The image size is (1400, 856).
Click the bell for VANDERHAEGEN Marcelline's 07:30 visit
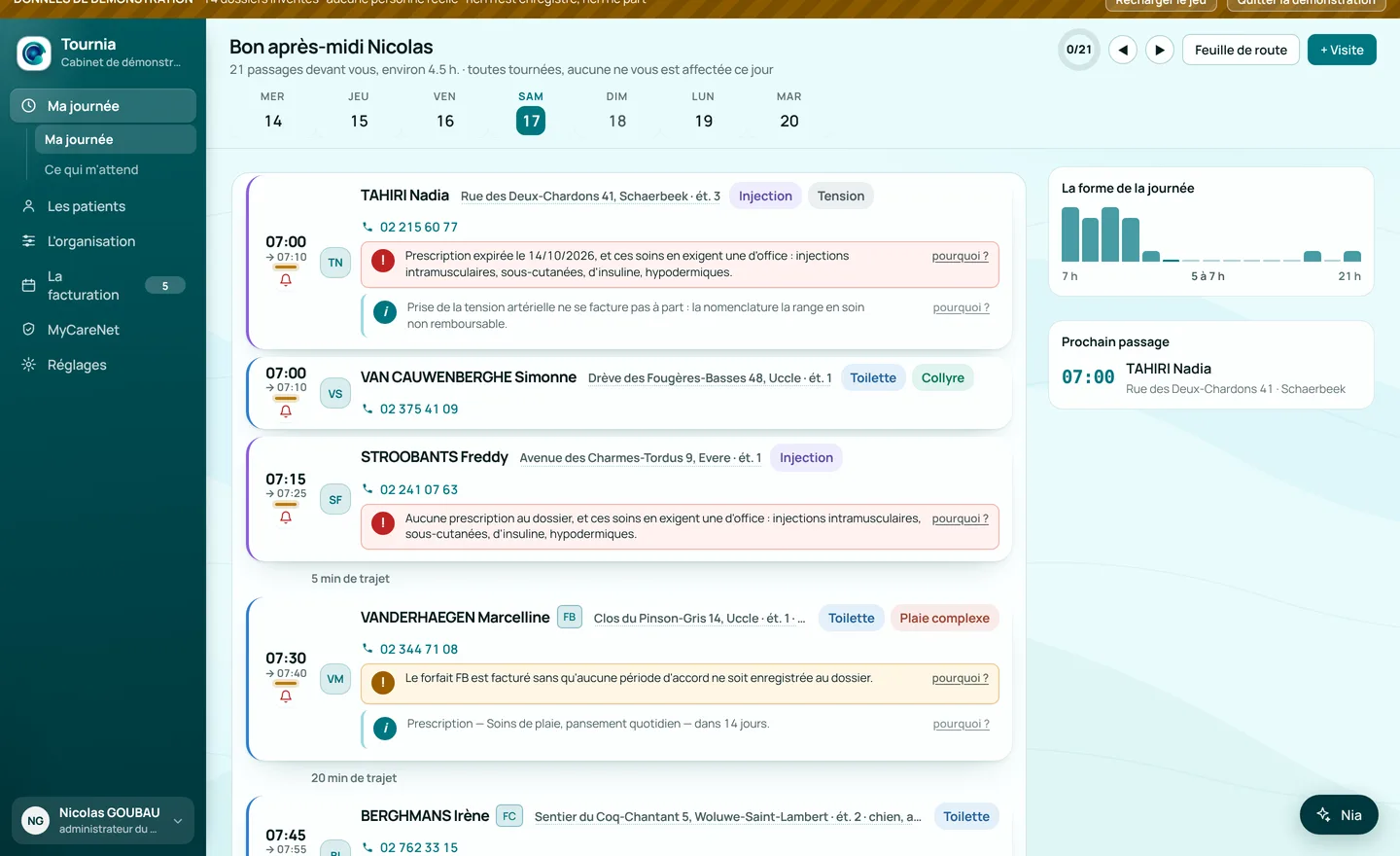[x=286, y=696]
